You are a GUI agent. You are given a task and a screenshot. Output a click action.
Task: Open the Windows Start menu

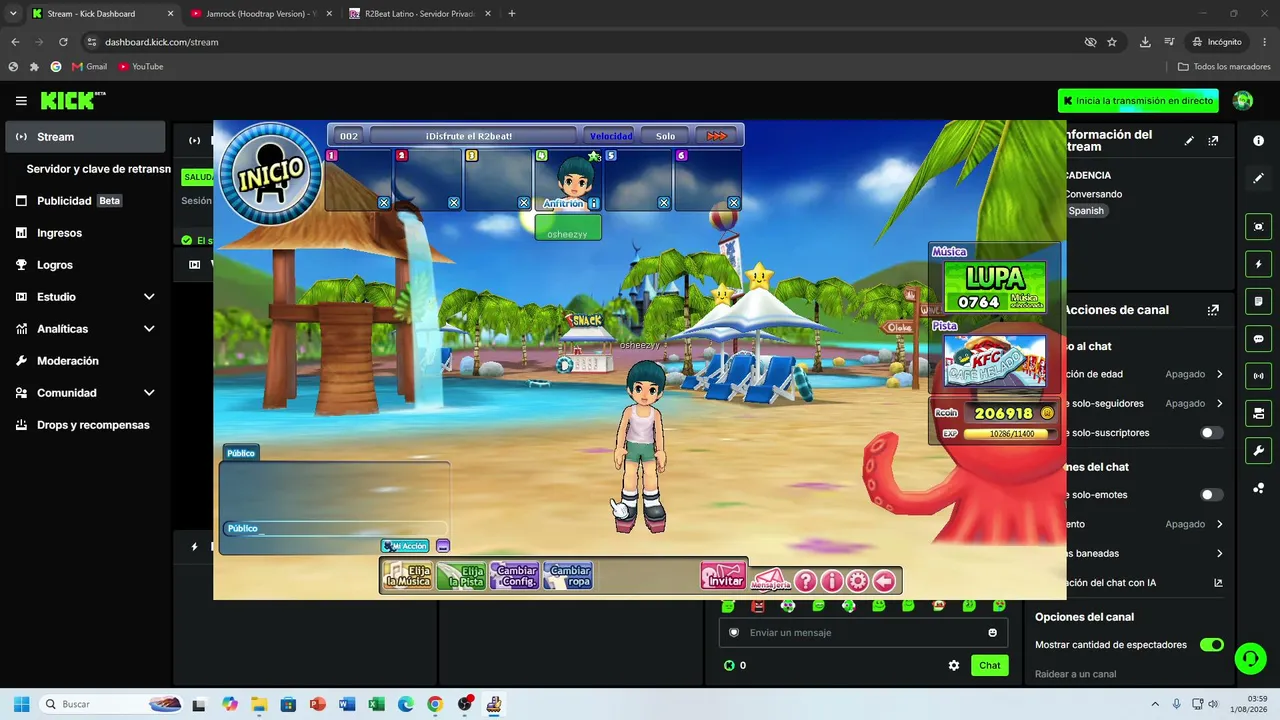[x=21, y=704]
